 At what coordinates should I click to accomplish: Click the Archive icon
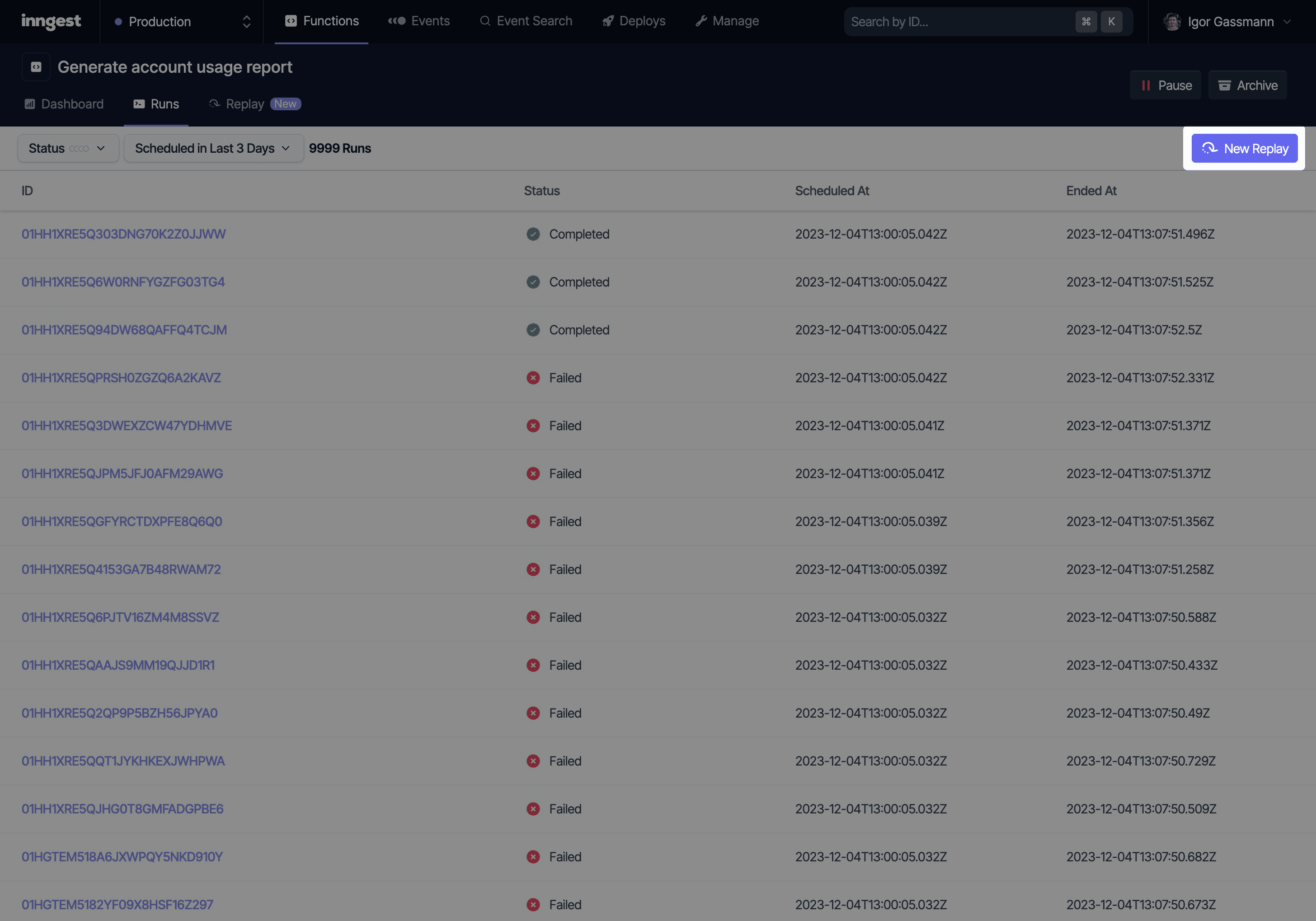point(1224,85)
